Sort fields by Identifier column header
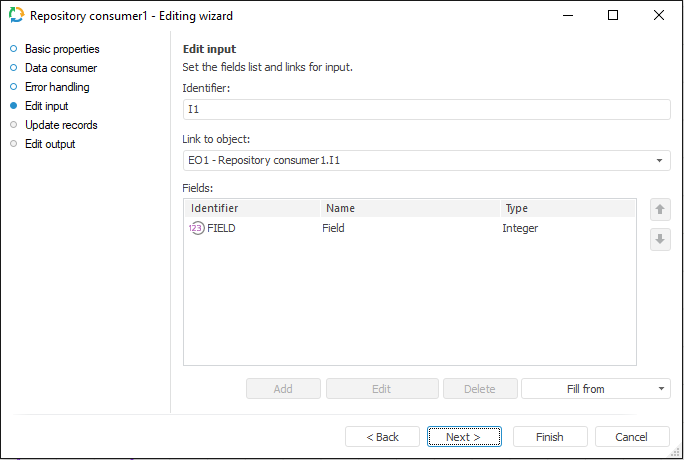This screenshot has height=460, width=684. point(251,208)
